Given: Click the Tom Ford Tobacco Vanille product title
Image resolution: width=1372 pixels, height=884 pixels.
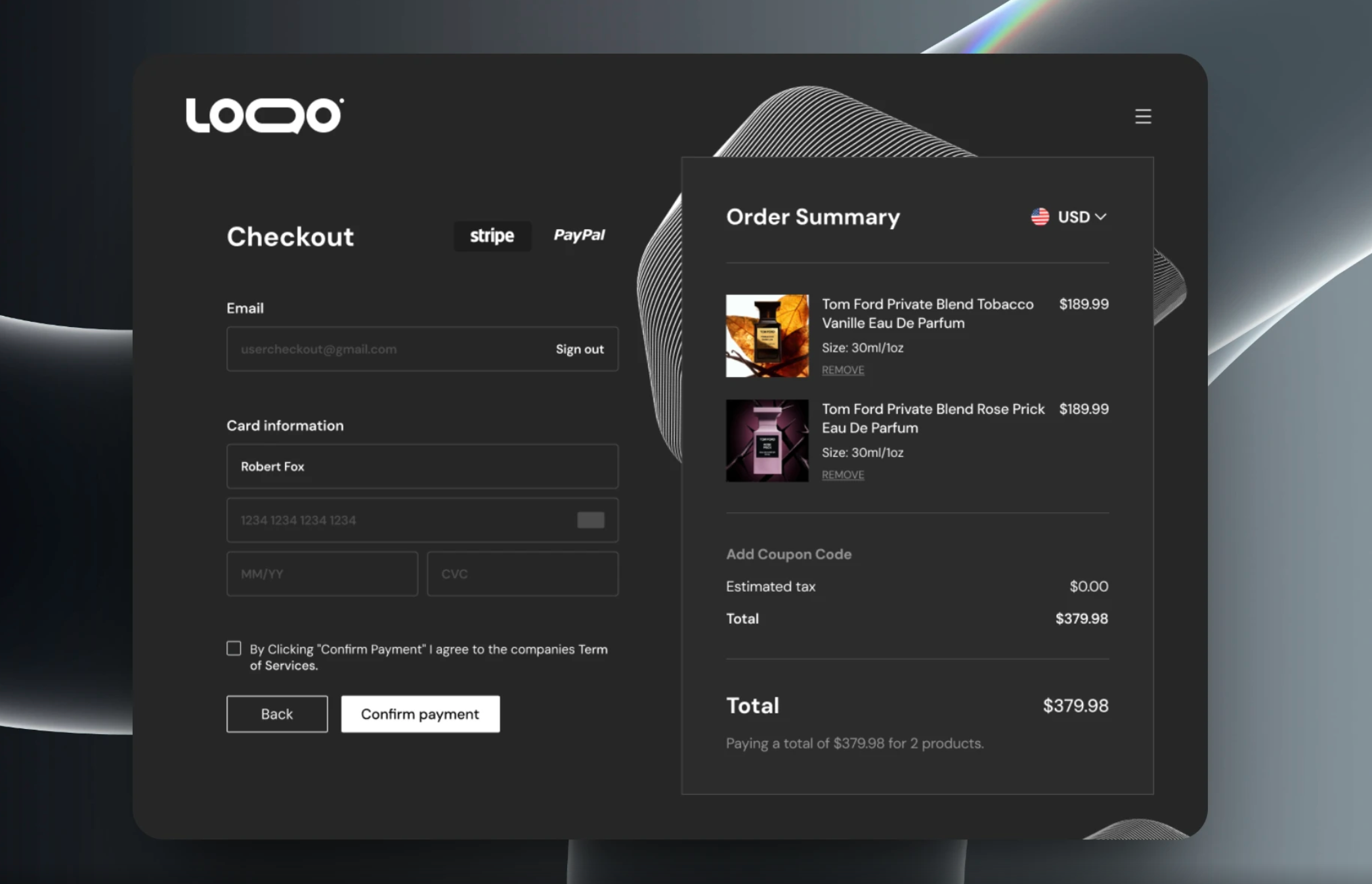Looking at the screenshot, I should tap(928, 313).
